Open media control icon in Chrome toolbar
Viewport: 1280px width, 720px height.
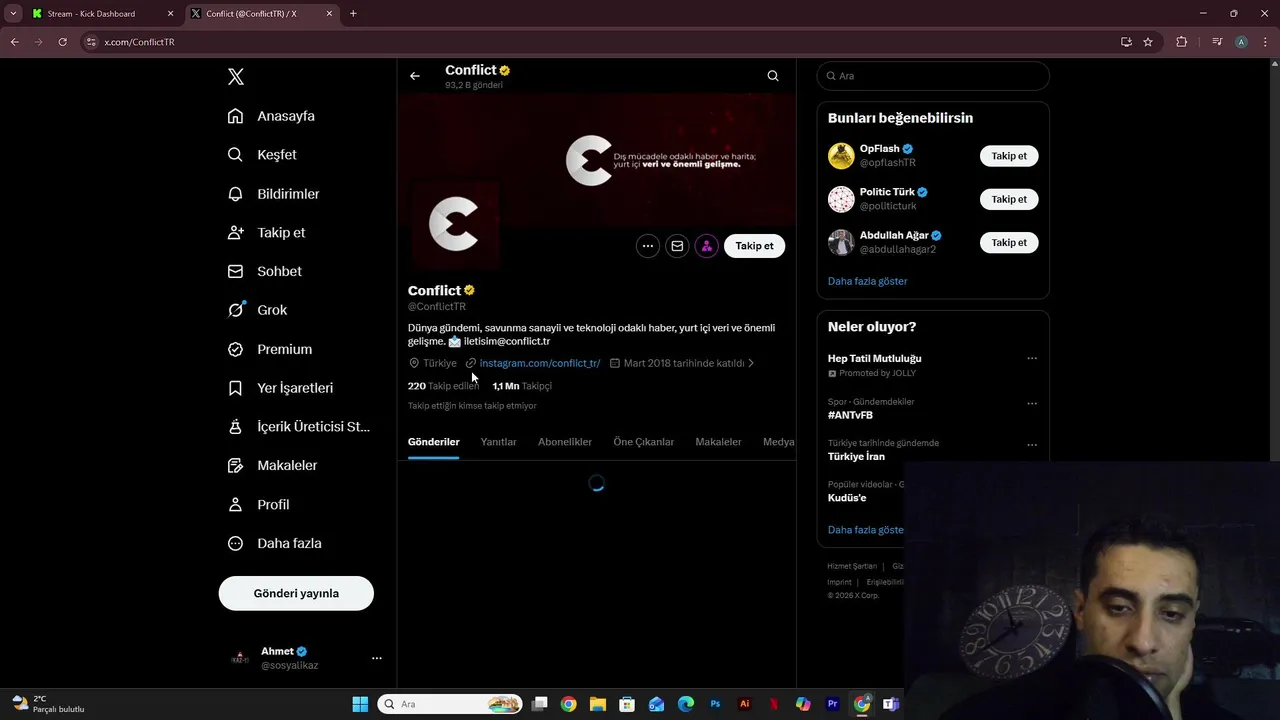coord(1216,42)
